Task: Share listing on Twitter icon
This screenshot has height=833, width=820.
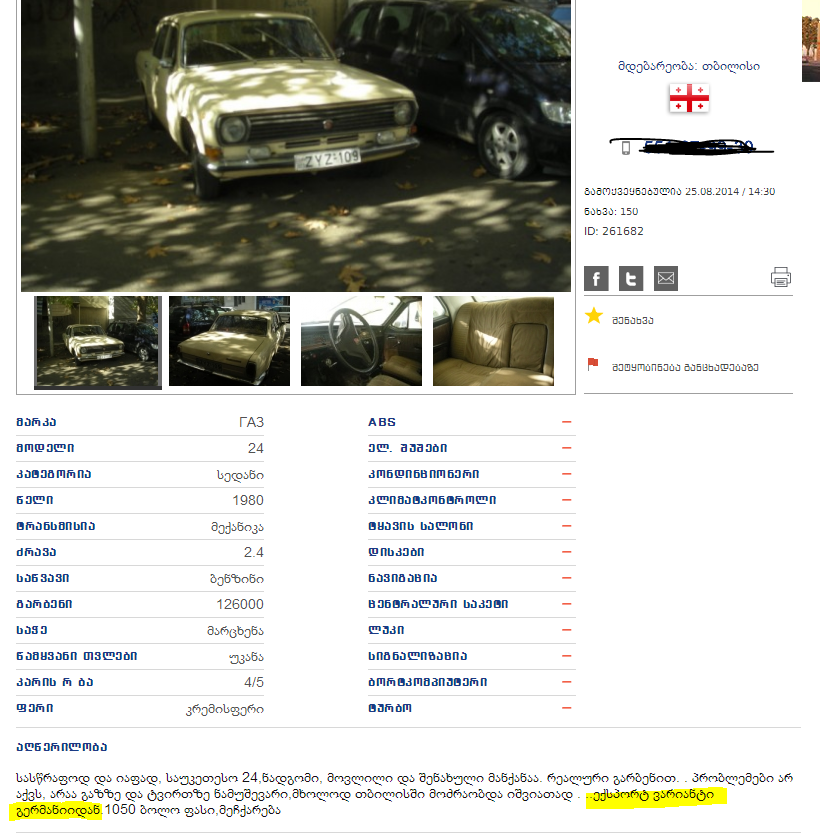Action: pyautogui.click(x=631, y=278)
